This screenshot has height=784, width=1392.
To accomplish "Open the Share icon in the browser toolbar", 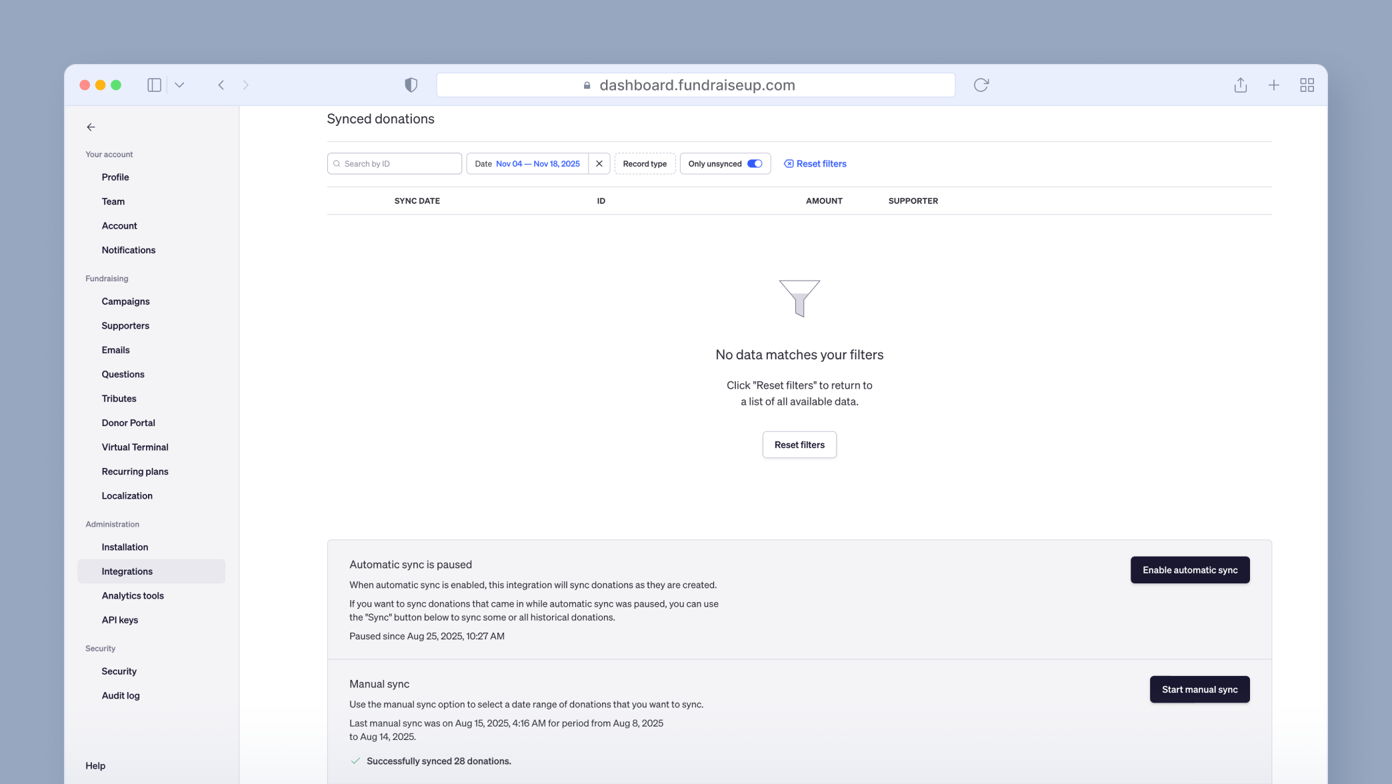I will tap(1240, 85).
